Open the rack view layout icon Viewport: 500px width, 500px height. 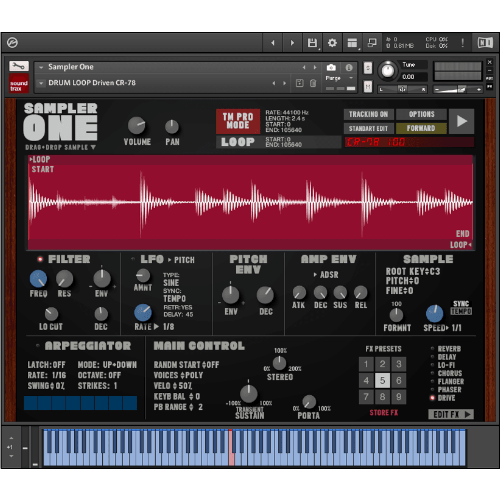[x=352, y=43]
